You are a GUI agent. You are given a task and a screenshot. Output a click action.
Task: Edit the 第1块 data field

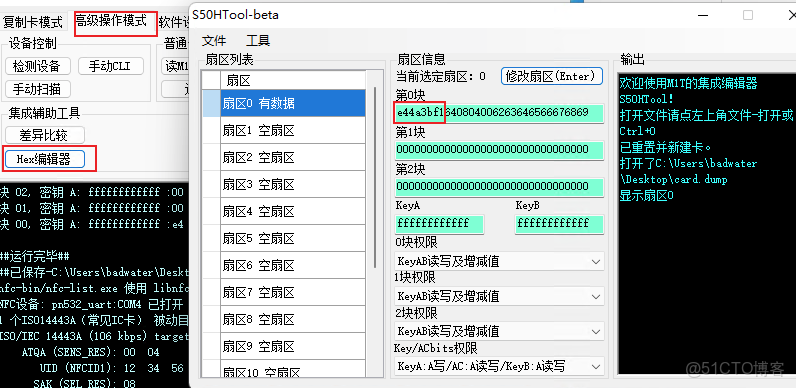tap(499, 150)
